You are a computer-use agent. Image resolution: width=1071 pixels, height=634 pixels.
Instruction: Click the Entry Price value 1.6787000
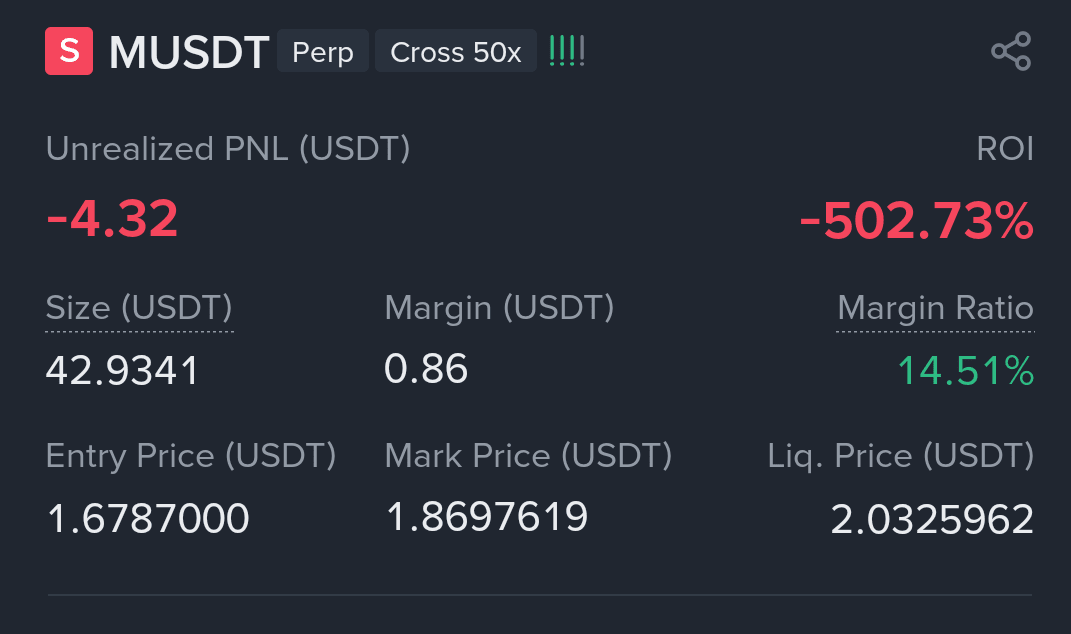coord(148,519)
